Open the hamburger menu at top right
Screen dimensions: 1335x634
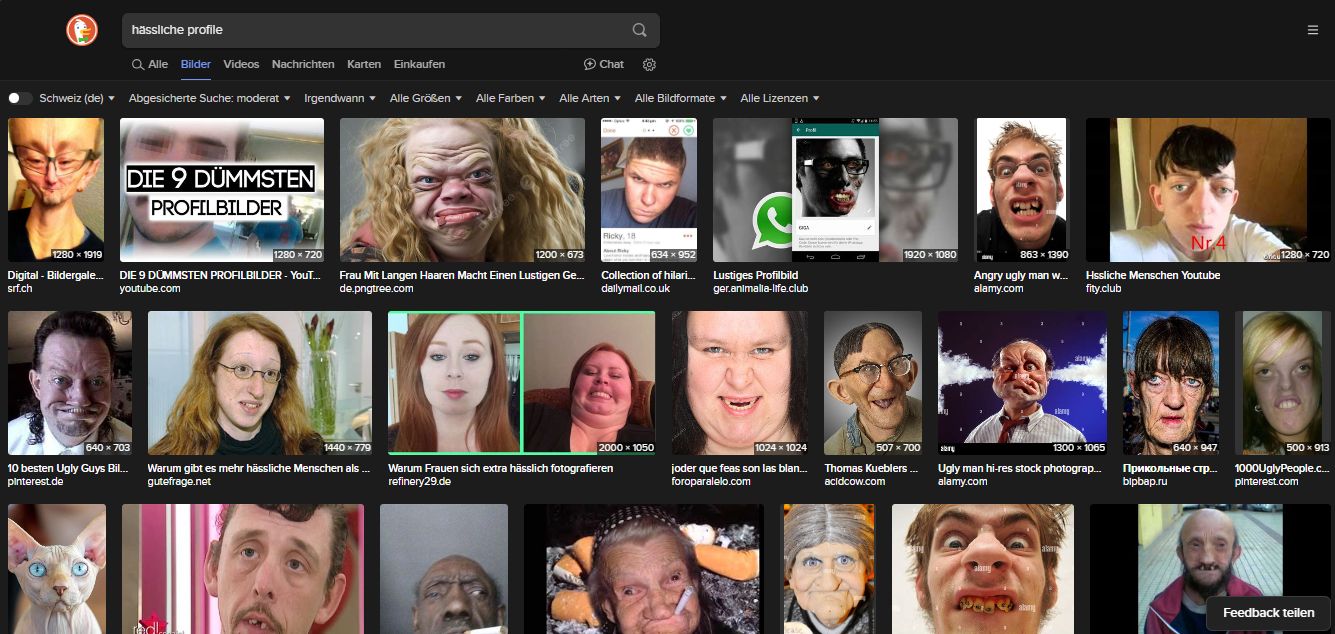(1312, 30)
